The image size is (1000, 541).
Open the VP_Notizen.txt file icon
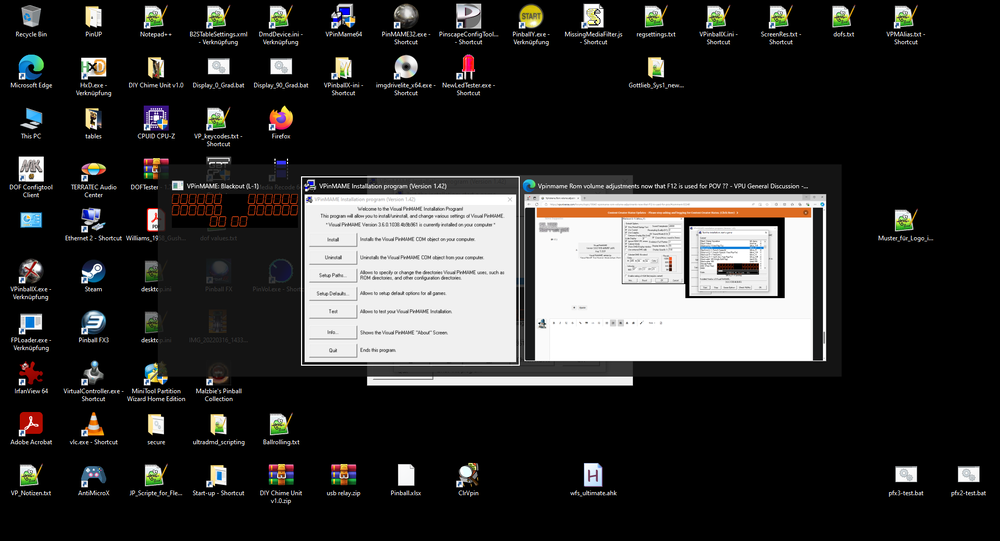31,476
